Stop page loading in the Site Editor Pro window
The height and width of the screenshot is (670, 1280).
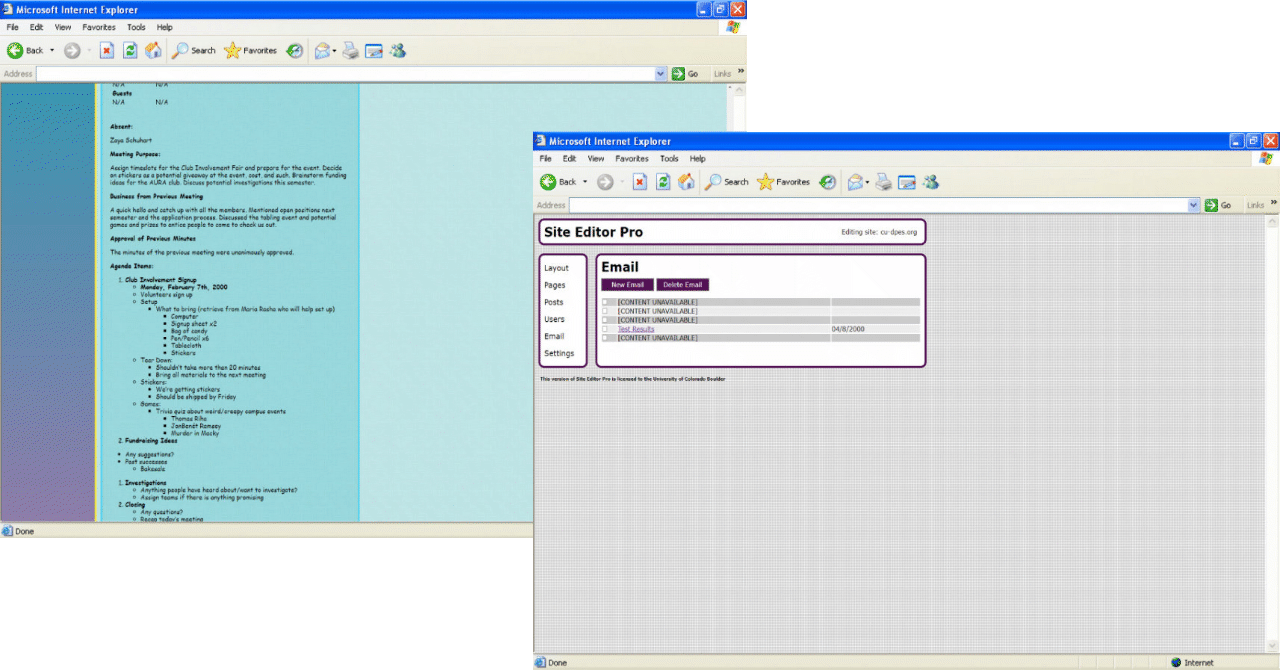640,182
